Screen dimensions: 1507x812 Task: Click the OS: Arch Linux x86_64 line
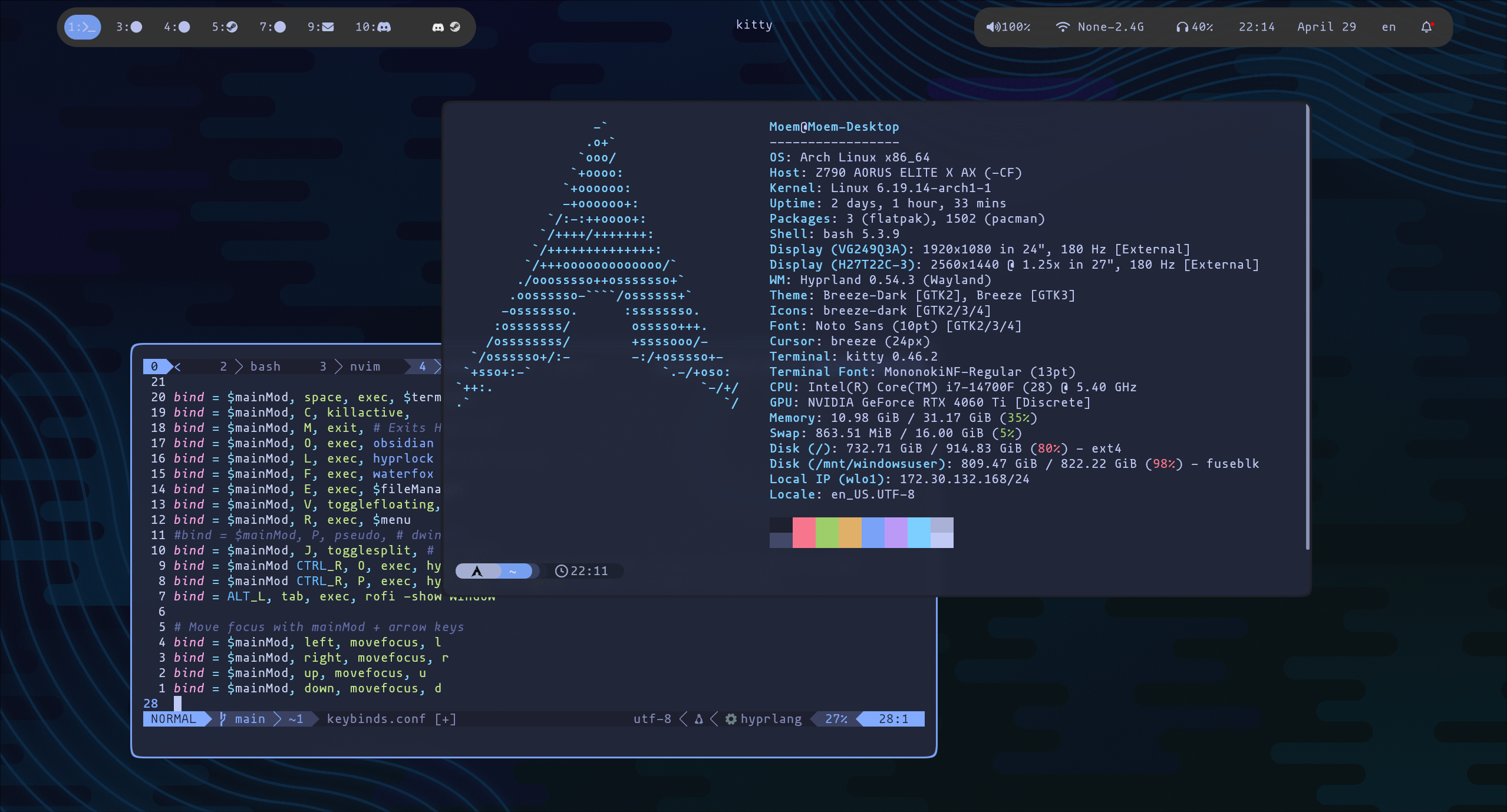tap(849, 157)
